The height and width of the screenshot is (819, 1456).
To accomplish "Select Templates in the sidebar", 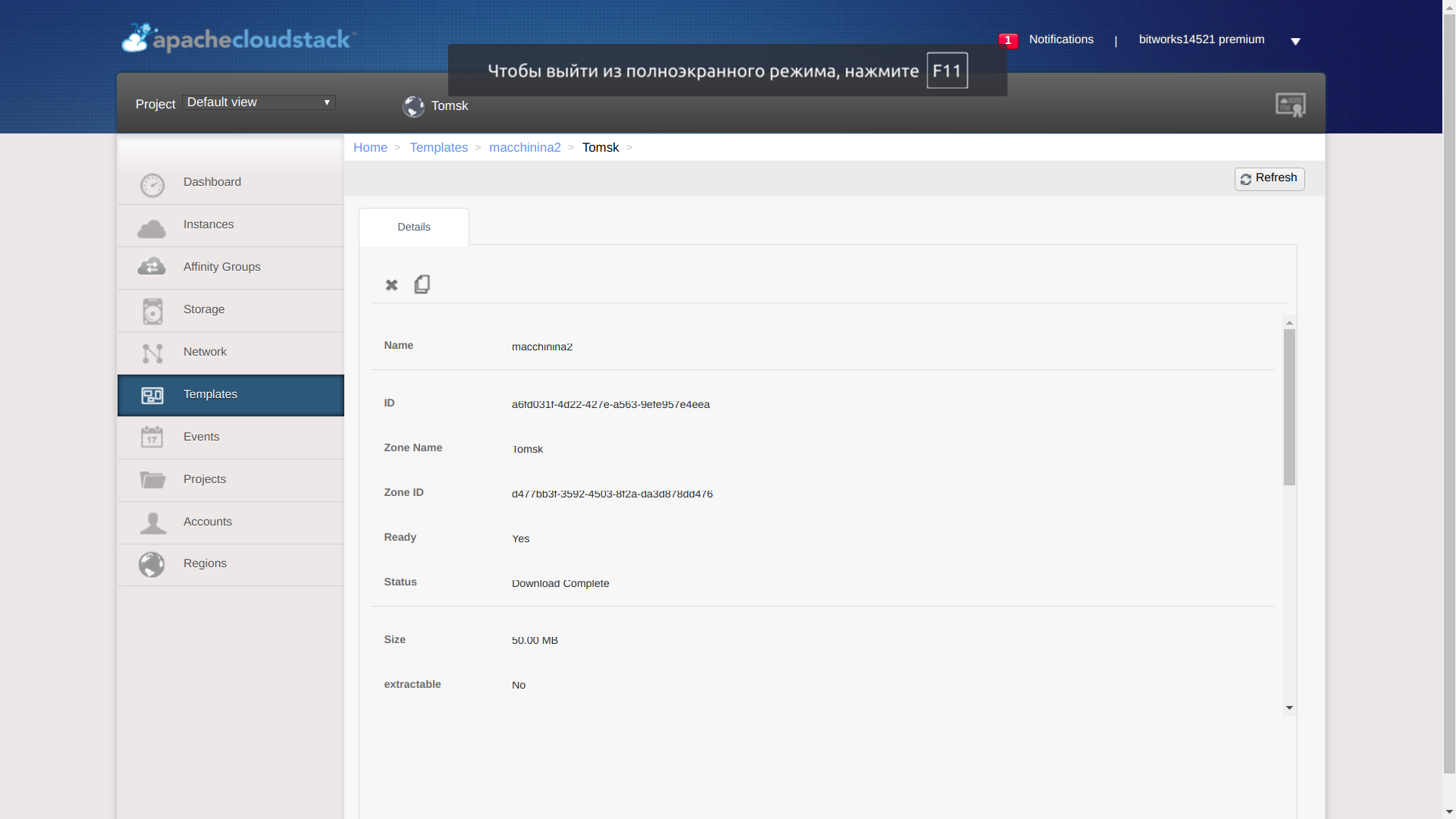I will [x=231, y=395].
